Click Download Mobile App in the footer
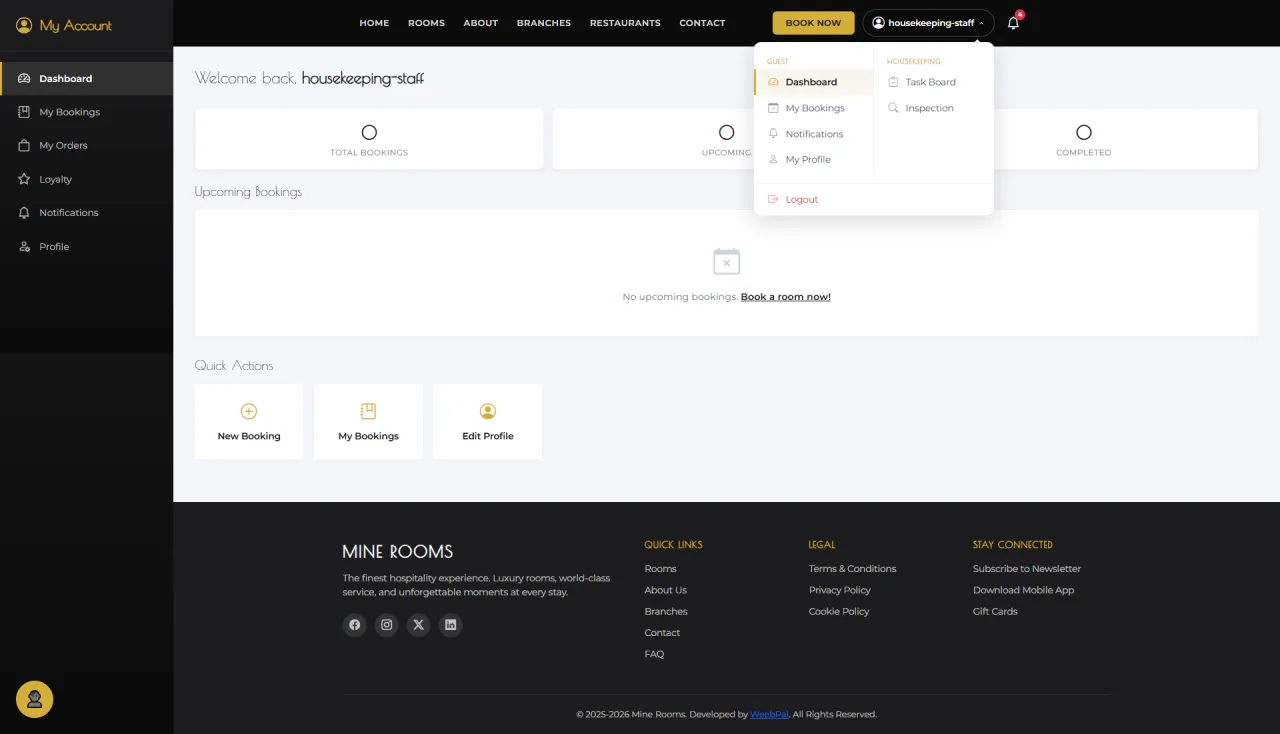The image size is (1280, 734). [1024, 590]
